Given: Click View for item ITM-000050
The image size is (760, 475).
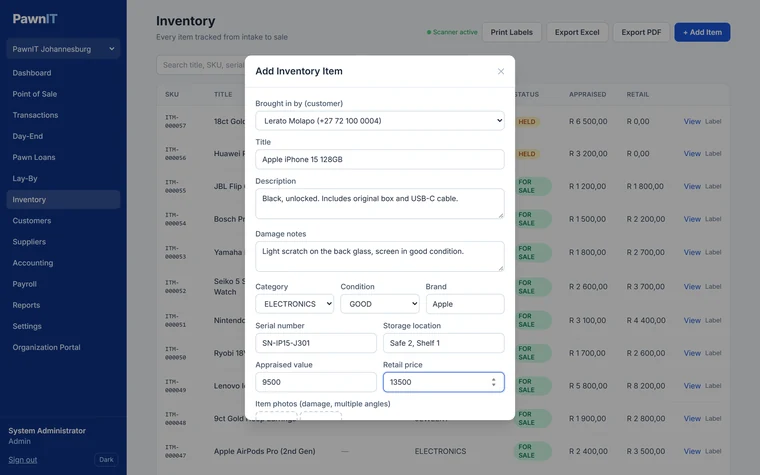Looking at the screenshot, I should pos(692,353).
